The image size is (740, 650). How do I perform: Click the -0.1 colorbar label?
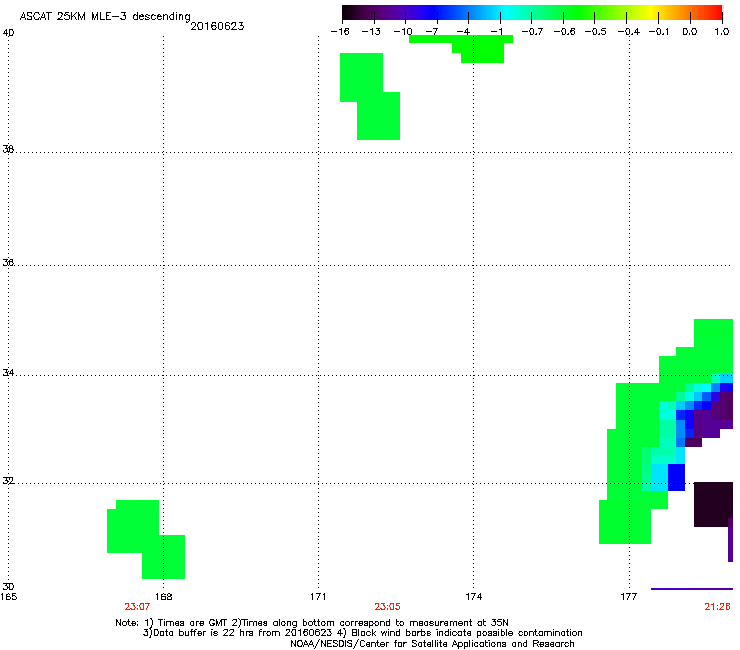pos(659,32)
